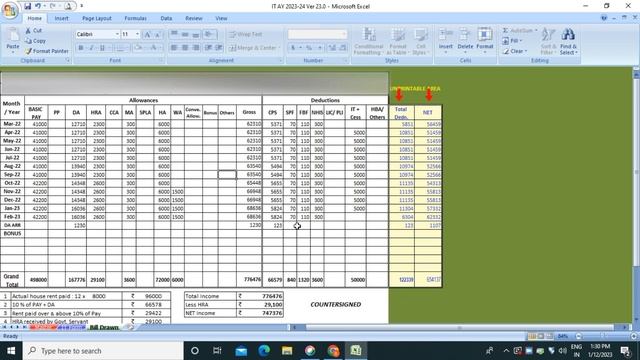640x360 pixels.
Task: Switch to the Page Layout tab
Action: coord(97,18)
